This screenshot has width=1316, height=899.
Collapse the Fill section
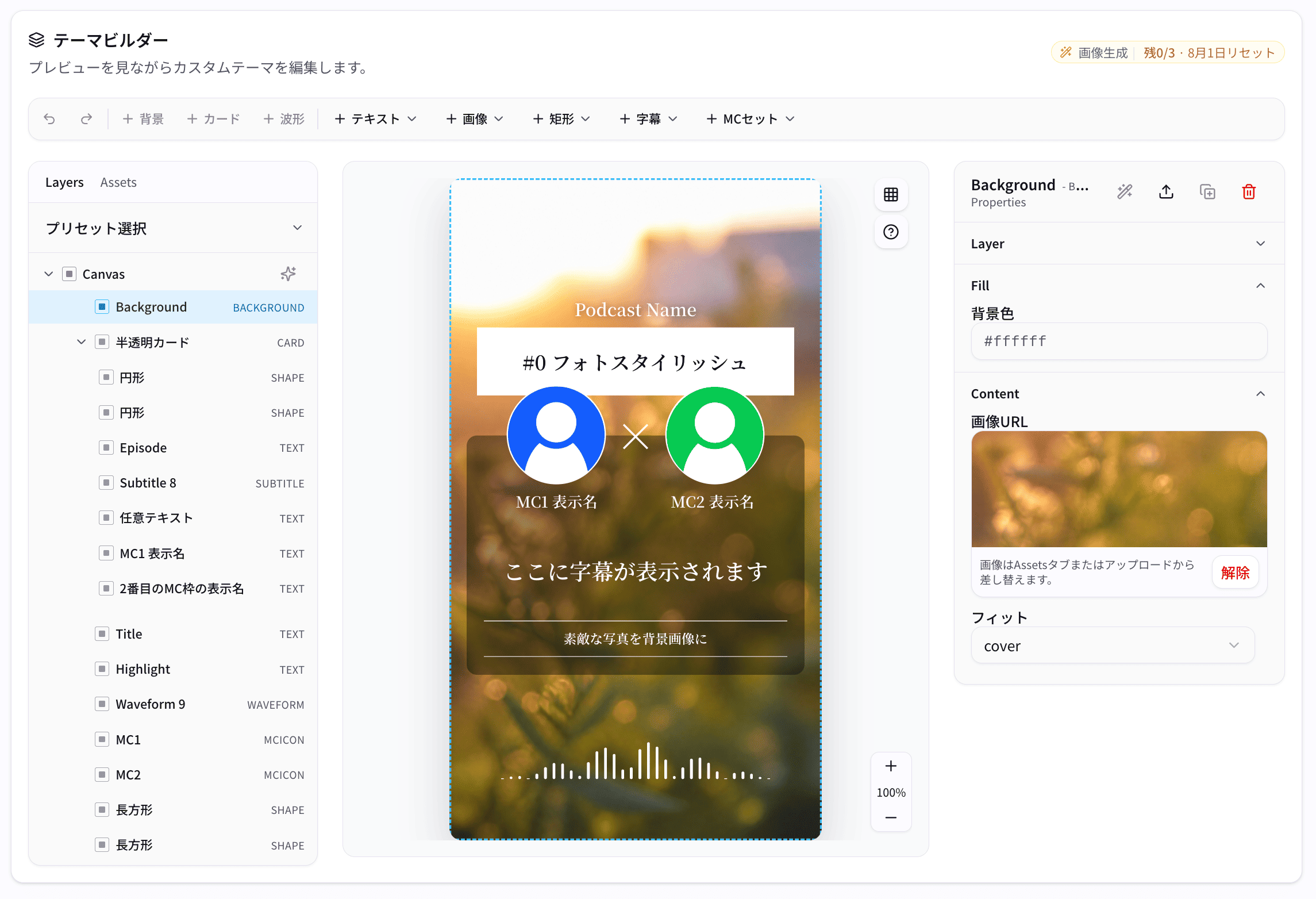[x=1119, y=286]
